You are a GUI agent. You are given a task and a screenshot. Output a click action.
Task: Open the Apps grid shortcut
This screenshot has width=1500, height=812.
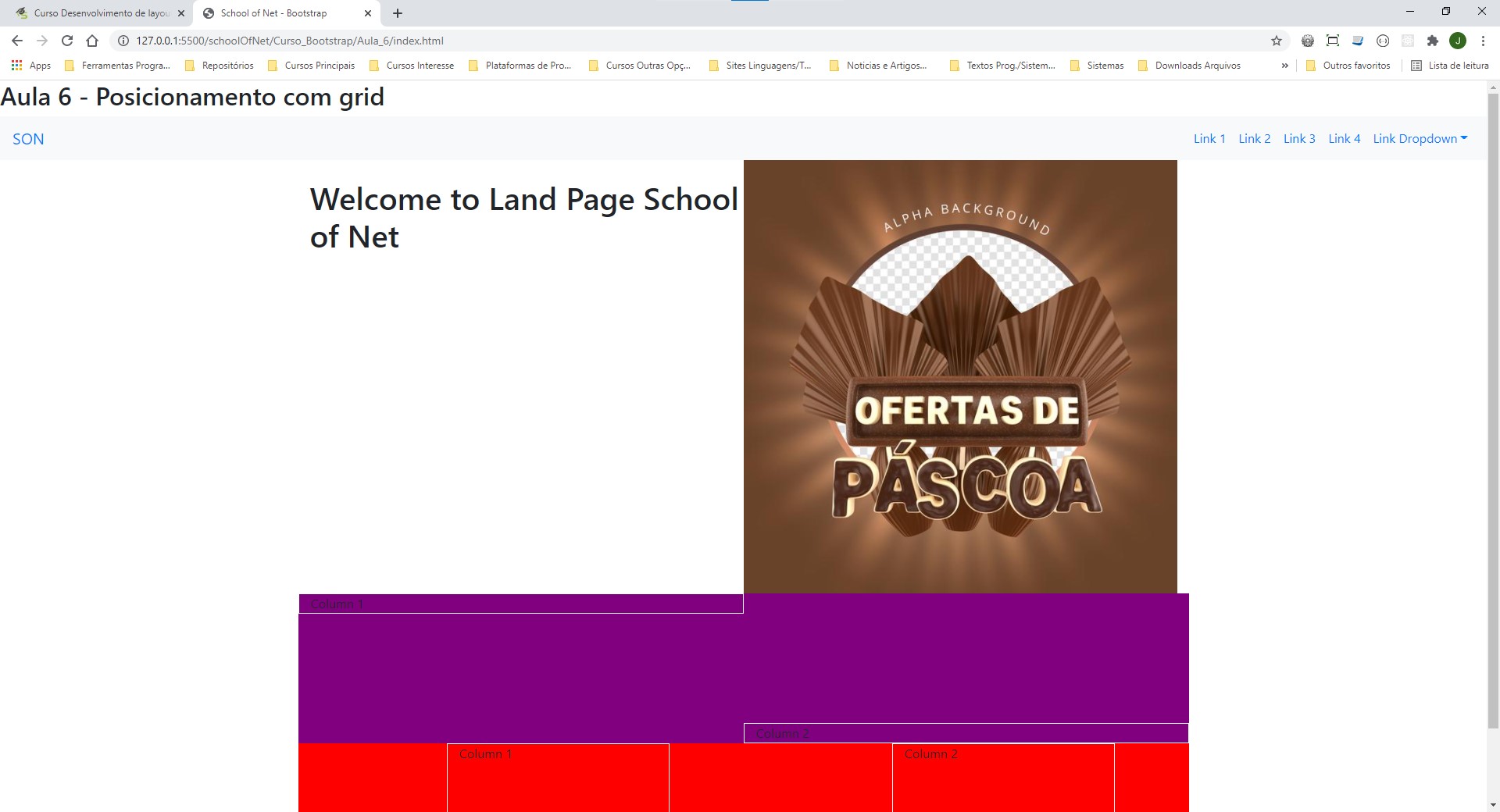(31, 66)
